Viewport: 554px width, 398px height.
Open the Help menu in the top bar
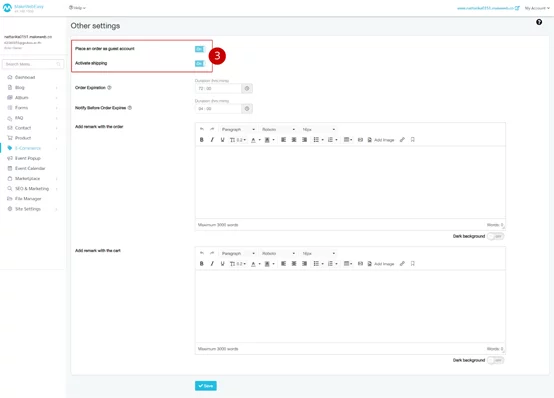tap(77, 8)
